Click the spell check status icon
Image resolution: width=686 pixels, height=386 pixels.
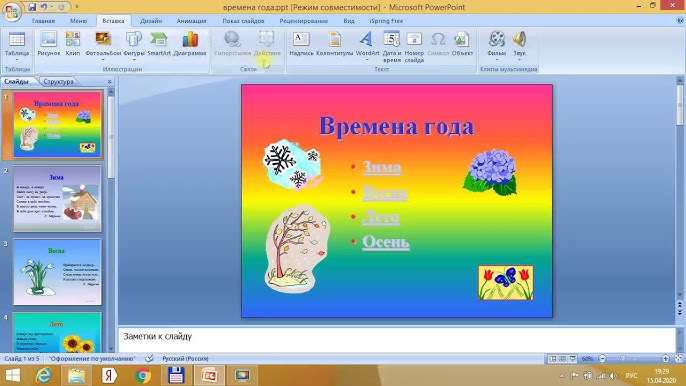coord(149,358)
